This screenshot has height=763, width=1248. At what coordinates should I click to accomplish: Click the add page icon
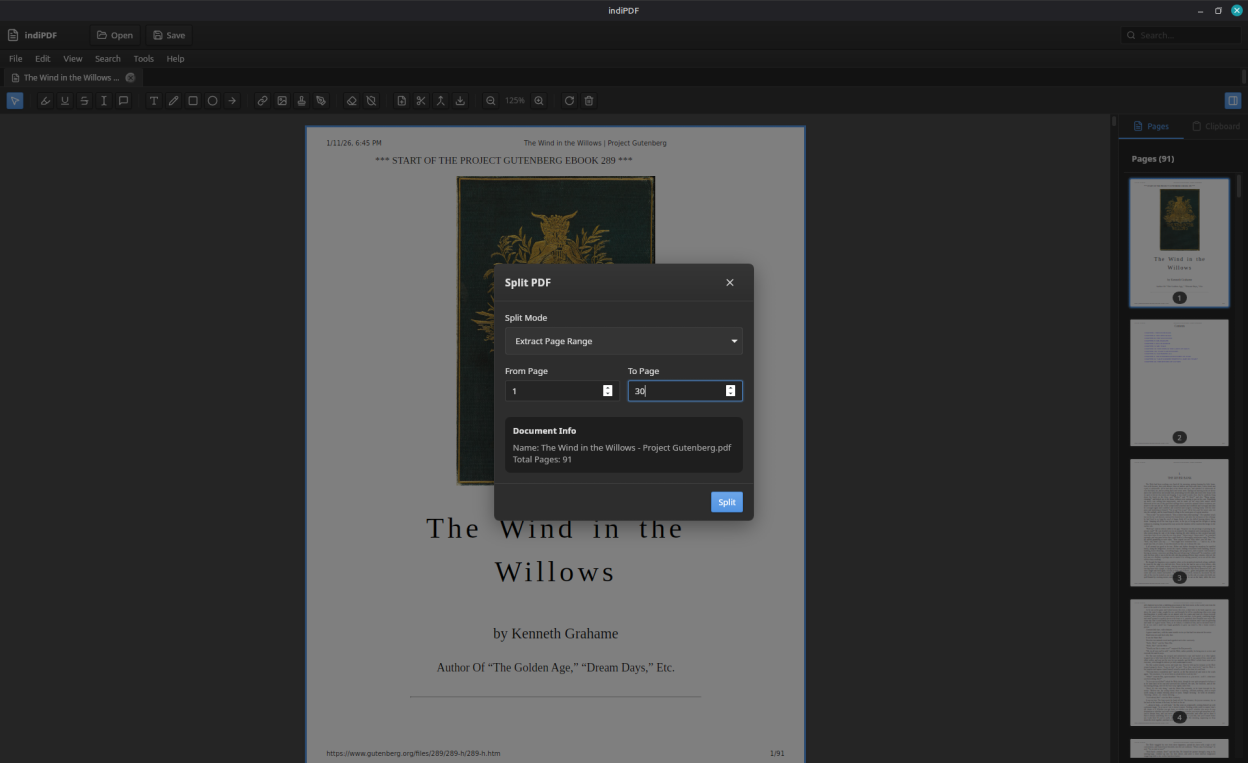[401, 101]
